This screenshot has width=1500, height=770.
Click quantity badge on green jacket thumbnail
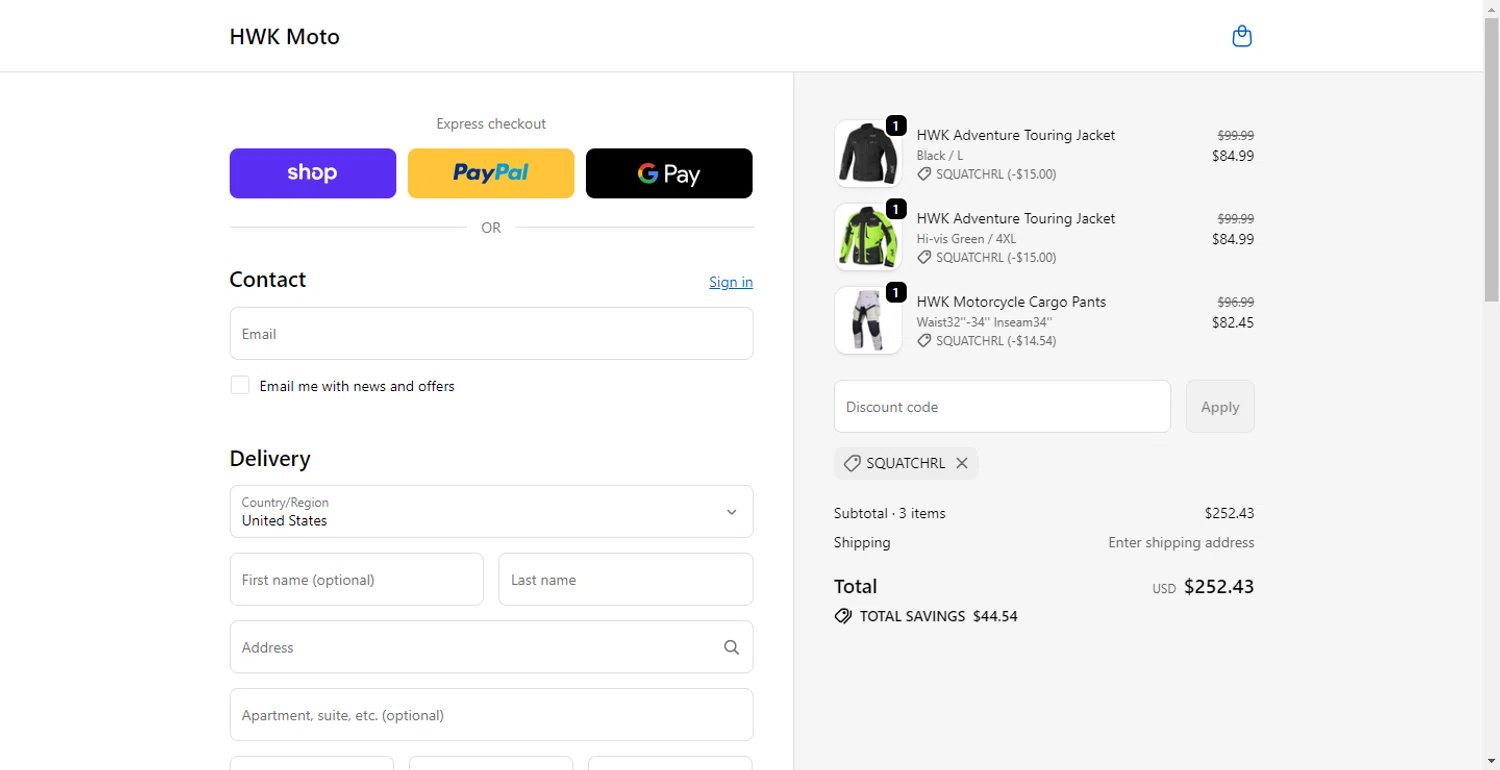click(x=896, y=209)
